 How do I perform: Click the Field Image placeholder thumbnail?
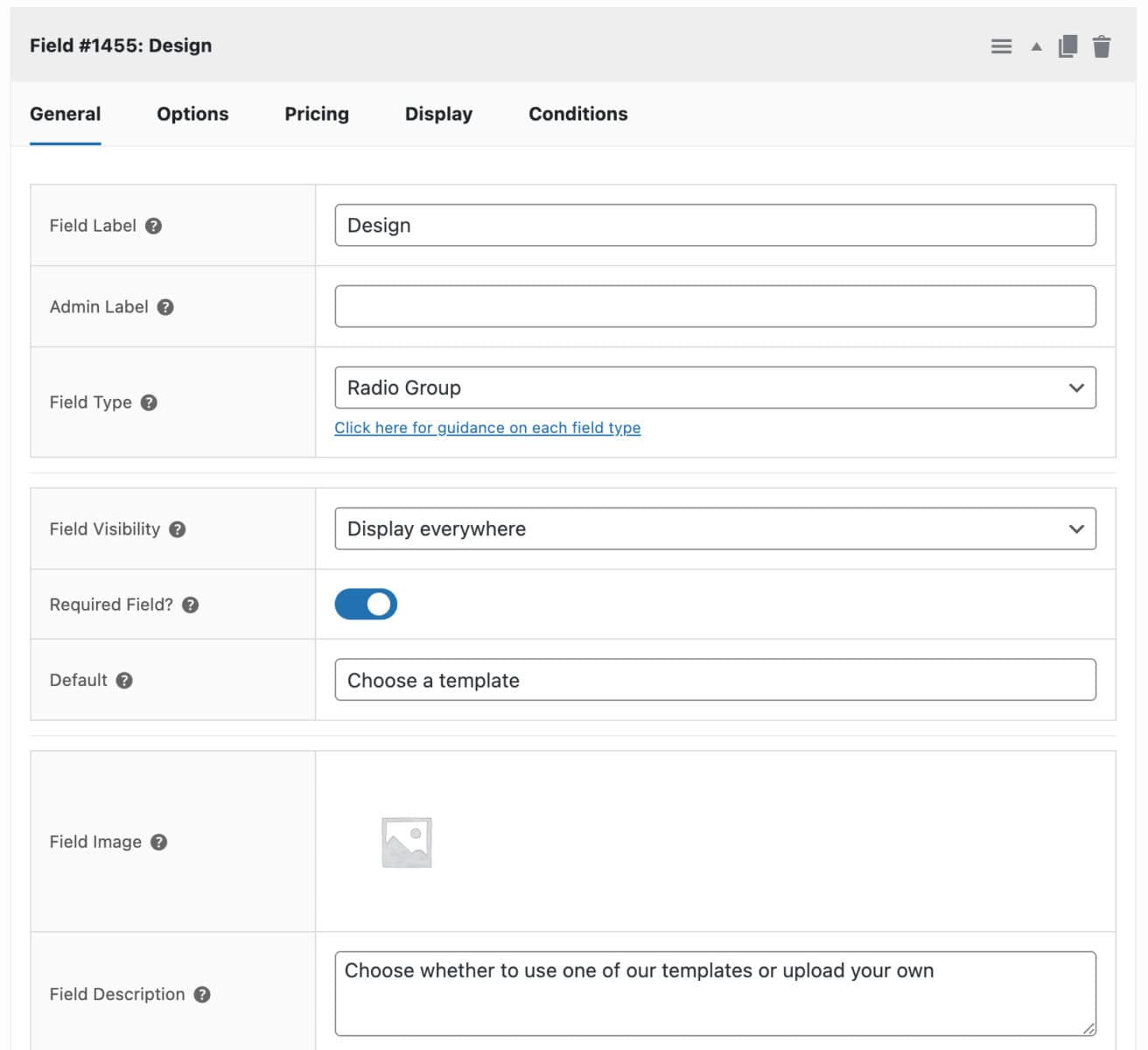[407, 843]
